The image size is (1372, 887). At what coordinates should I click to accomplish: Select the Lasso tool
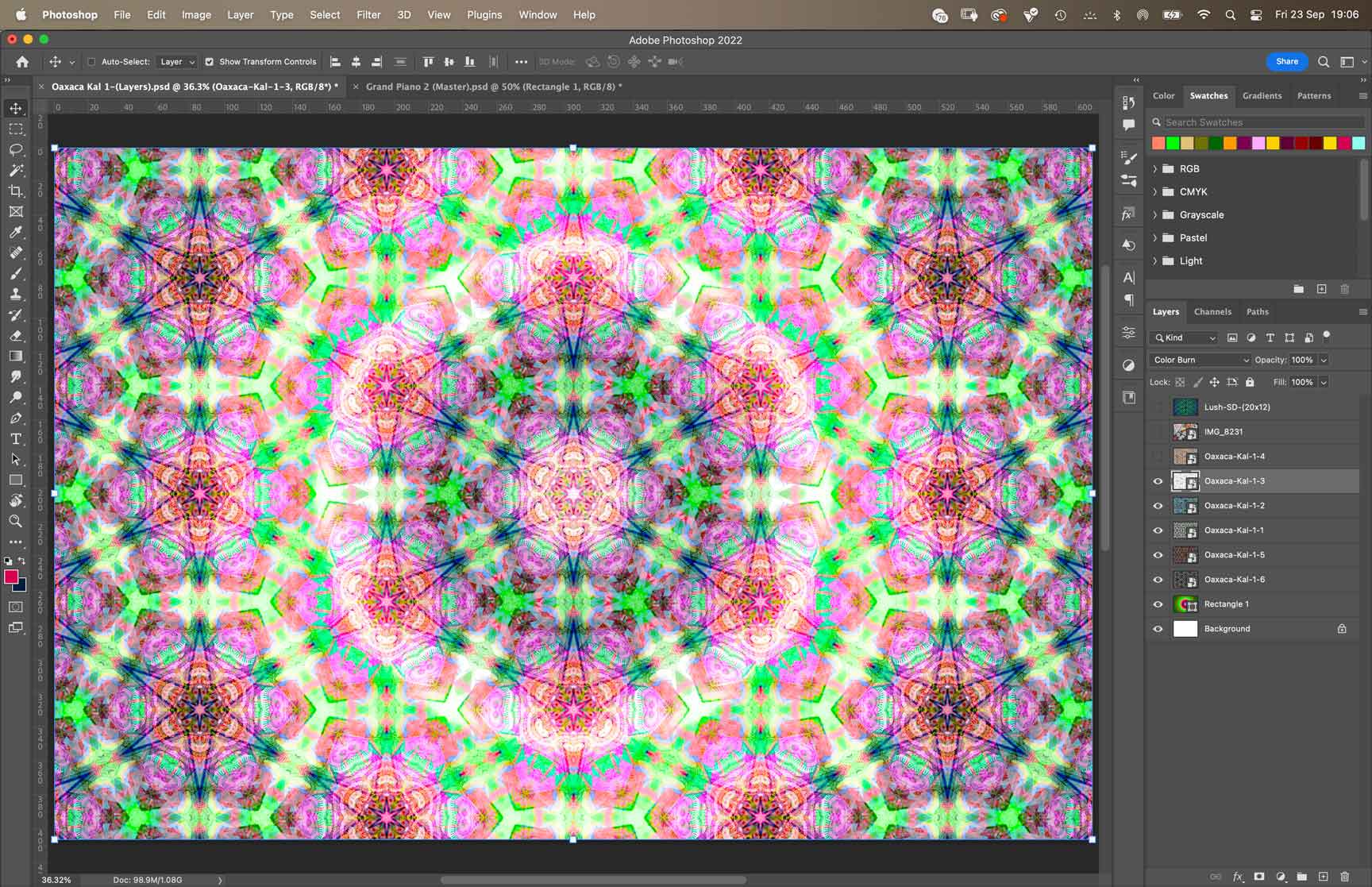[x=16, y=149]
